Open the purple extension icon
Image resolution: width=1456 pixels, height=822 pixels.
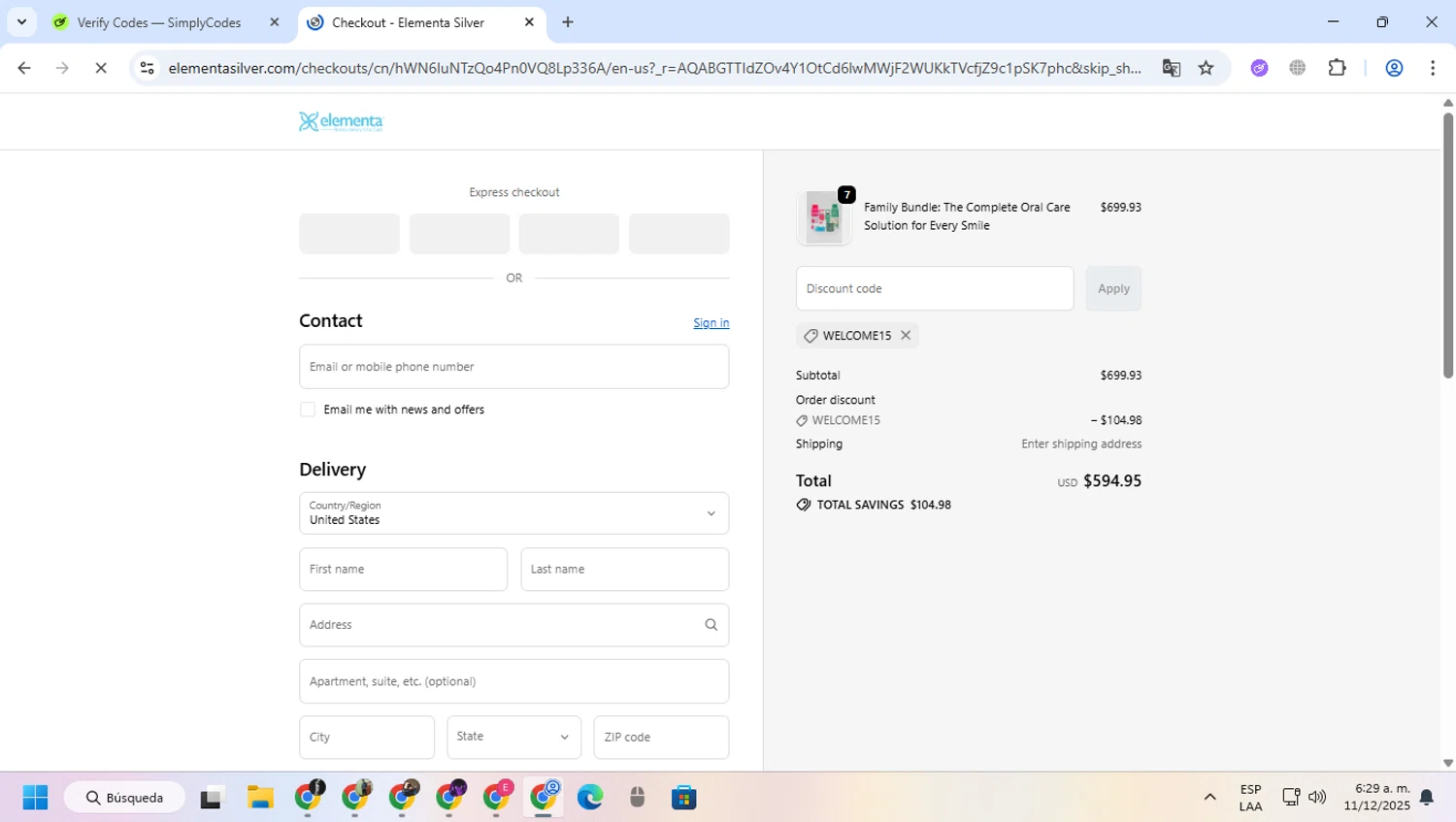pyautogui.click(x=1259, y=68)
